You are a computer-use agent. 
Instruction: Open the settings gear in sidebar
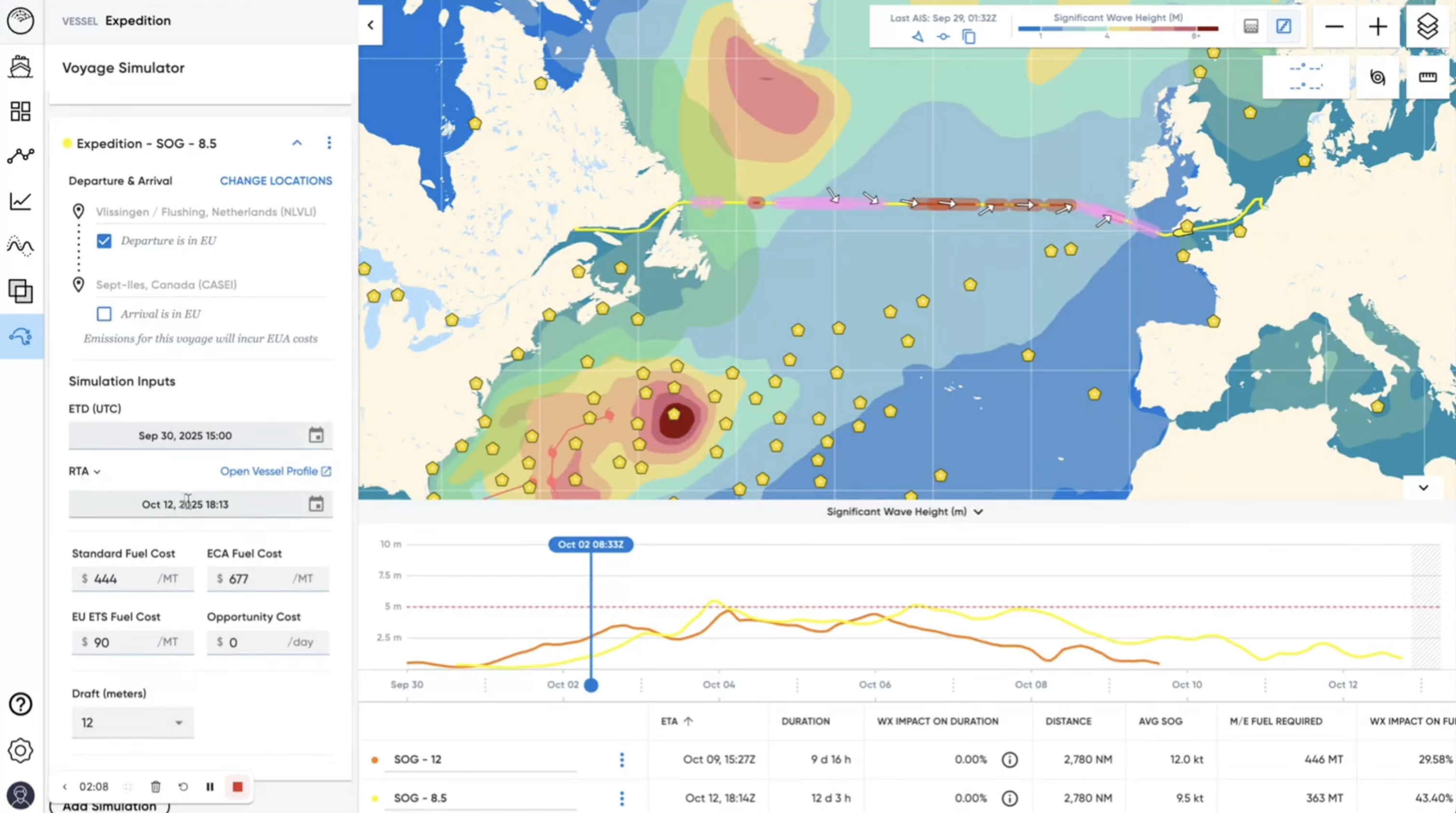coord(20,750)
